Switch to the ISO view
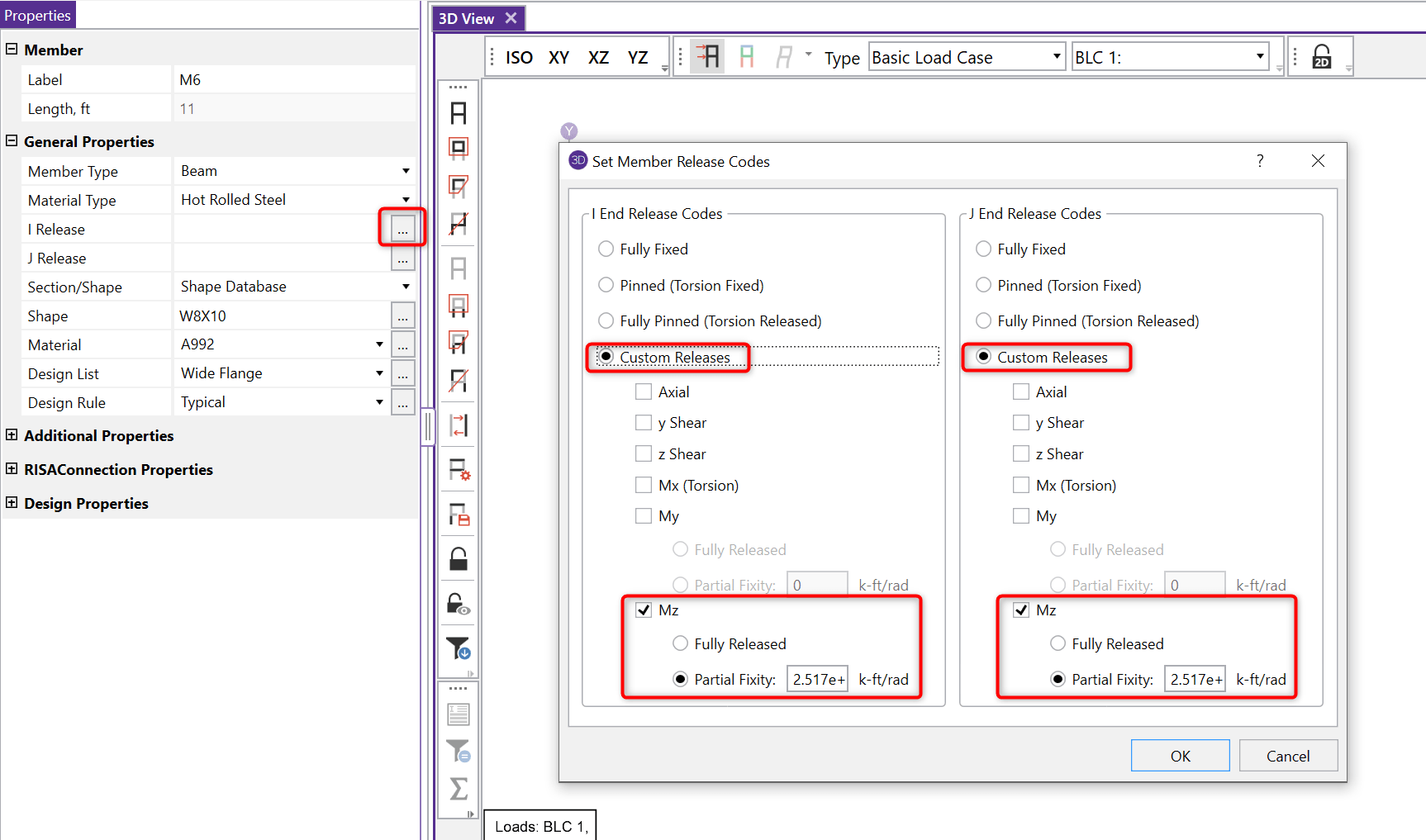The width and height of the screenshot is (1426, 840). tap(519, 57)
